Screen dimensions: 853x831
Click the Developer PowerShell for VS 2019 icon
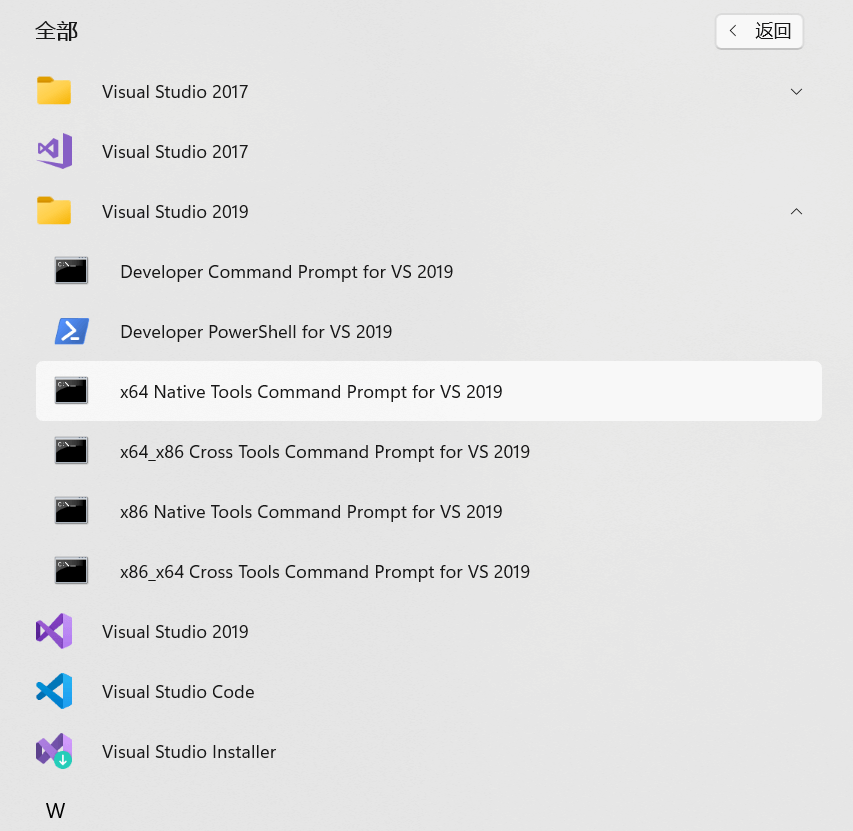click(x=72, y=331)
